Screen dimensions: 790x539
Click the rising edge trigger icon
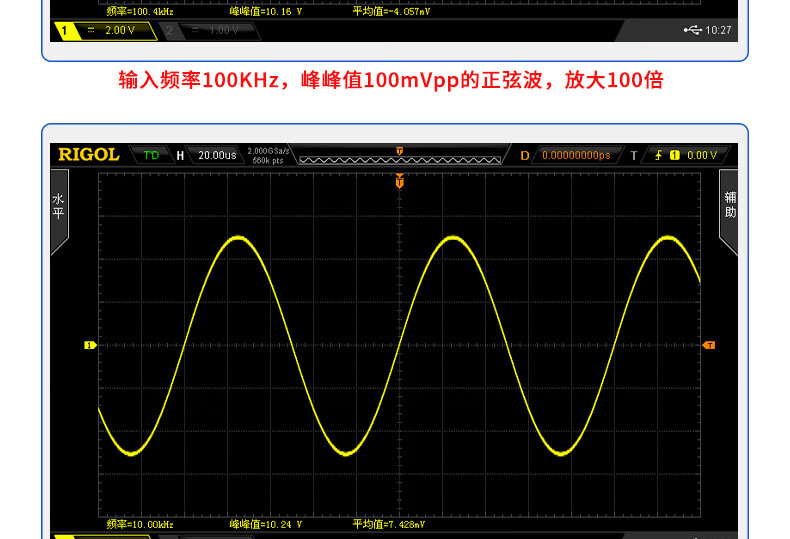[660, 155]
